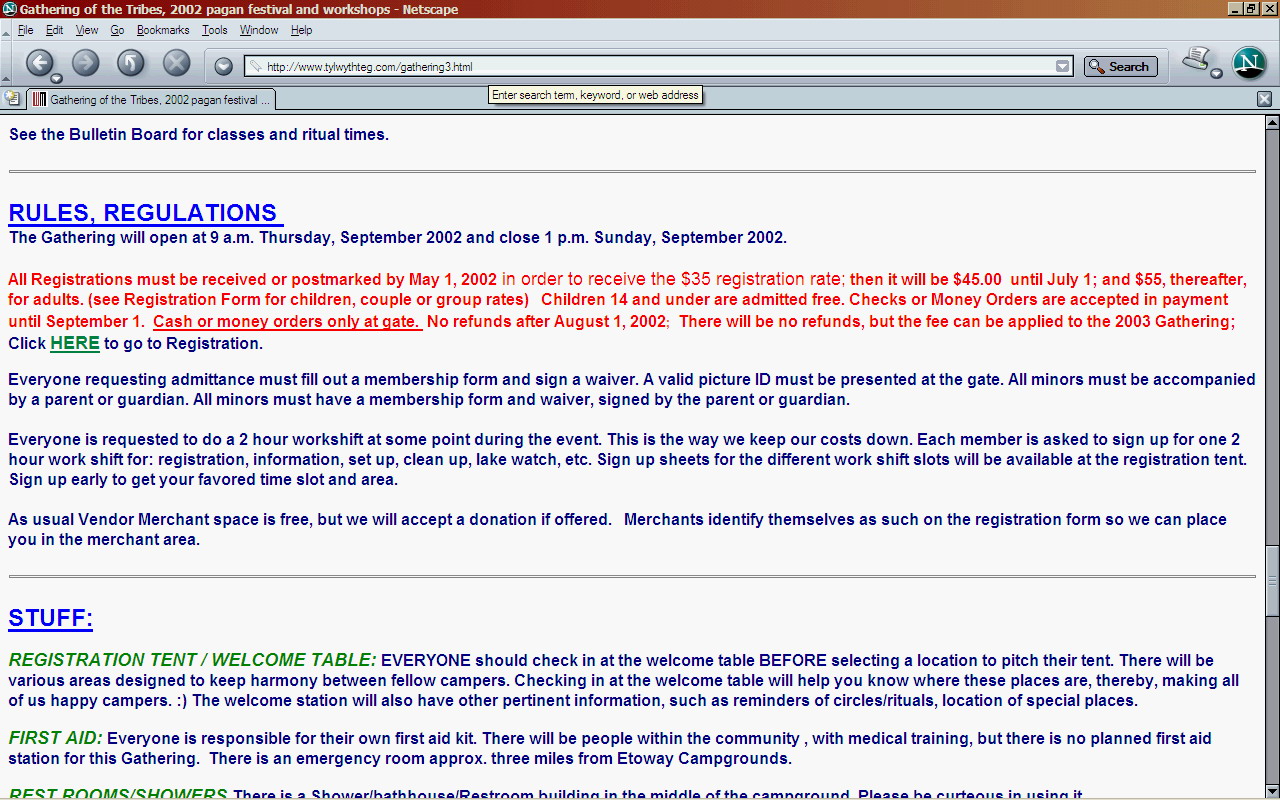The image size is (1280, 800).
Task: Open the Back button history dropdown arrow
Action: point(57,78)
